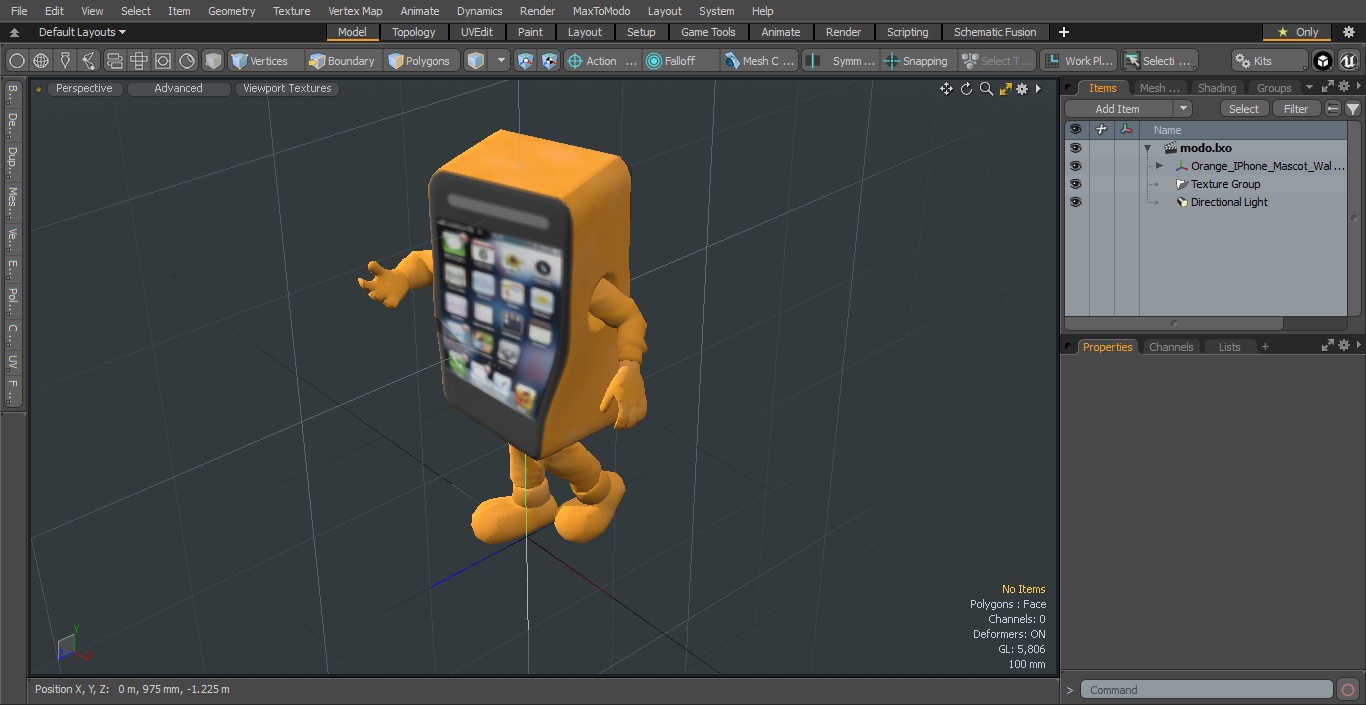
Task: Open the Default Layouts dropdown
Action: (82, 32)
